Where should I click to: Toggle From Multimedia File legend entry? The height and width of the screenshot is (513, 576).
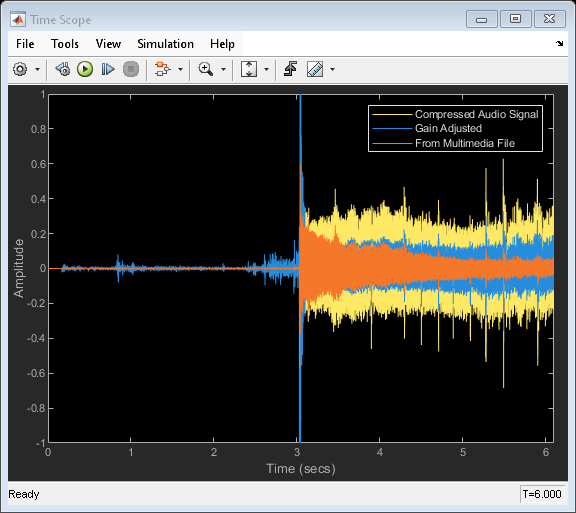(443, 143)
